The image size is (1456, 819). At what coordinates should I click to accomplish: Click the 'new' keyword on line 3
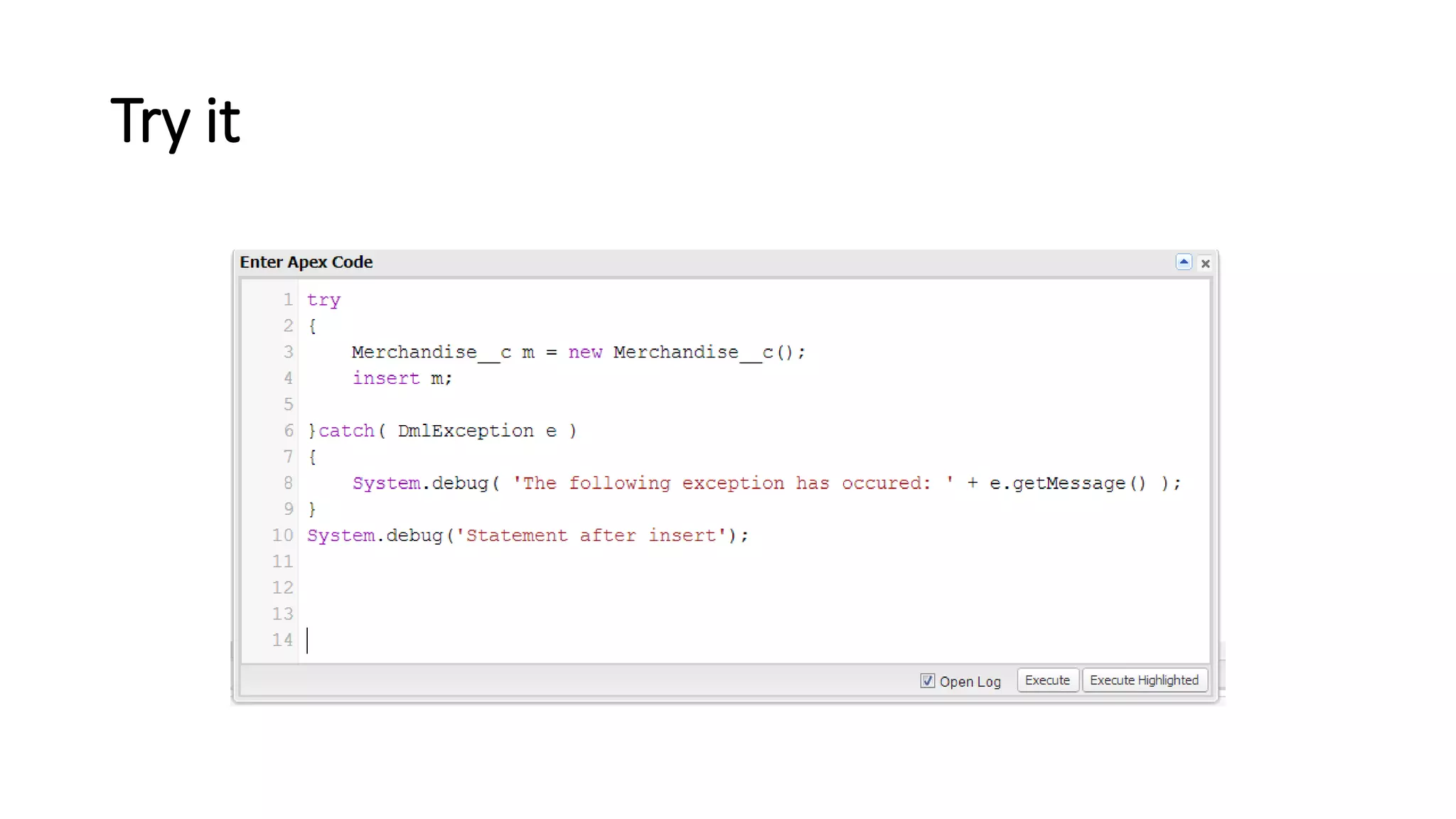click(x=585, y=352)
